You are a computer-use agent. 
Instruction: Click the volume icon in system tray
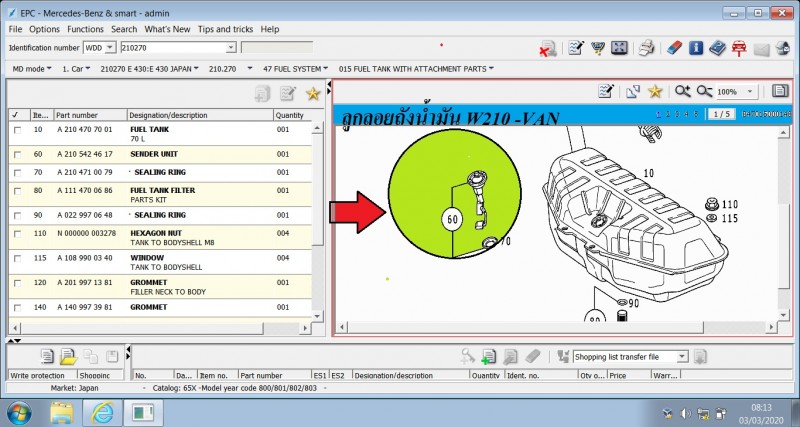[685, 413]
